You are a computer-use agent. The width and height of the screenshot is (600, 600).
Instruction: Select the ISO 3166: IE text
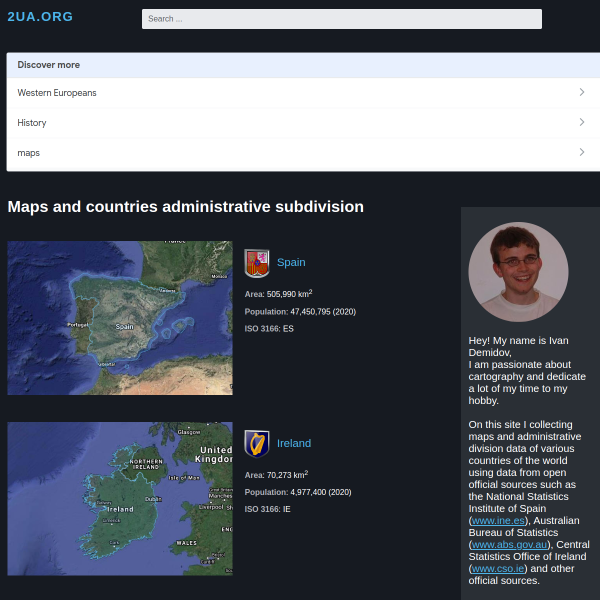(x=267, y=509)
